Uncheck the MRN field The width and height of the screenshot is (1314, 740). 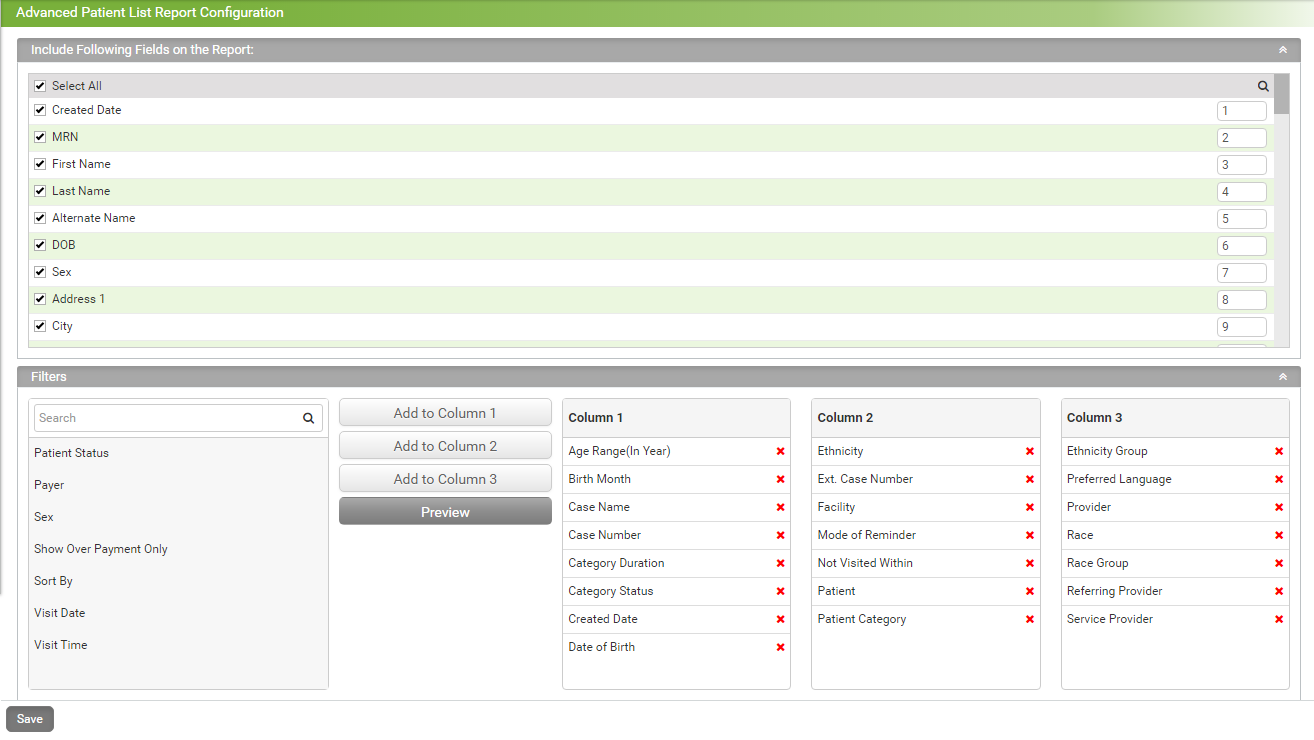(39, 136)
